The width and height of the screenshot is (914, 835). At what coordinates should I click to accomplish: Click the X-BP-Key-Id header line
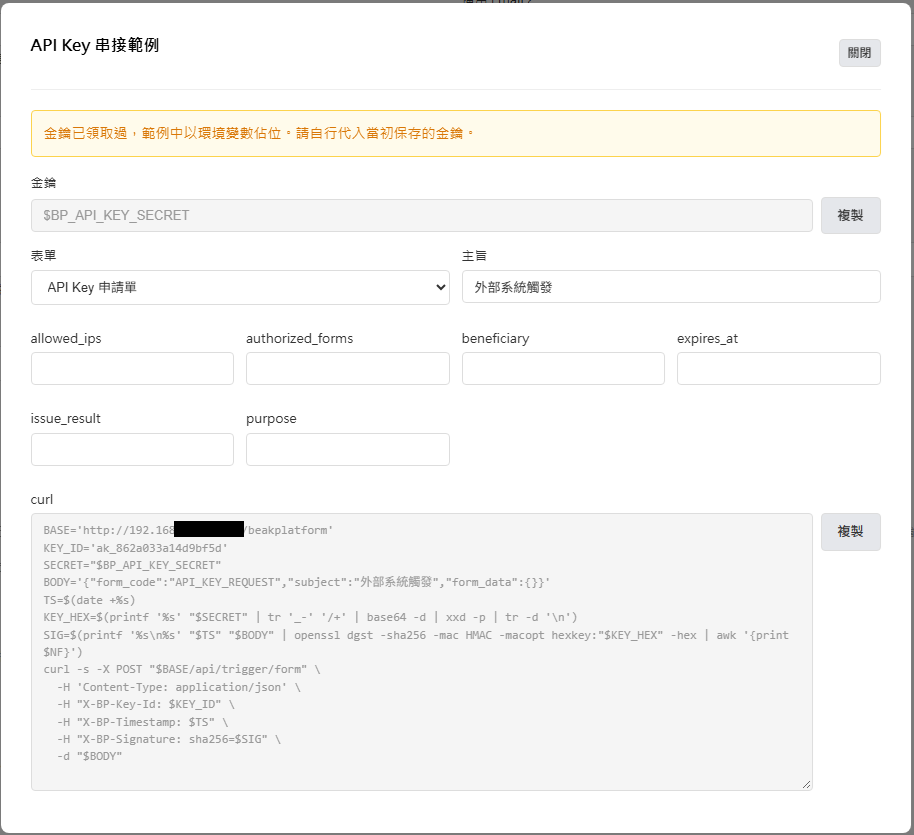click(x=146, y=704)
